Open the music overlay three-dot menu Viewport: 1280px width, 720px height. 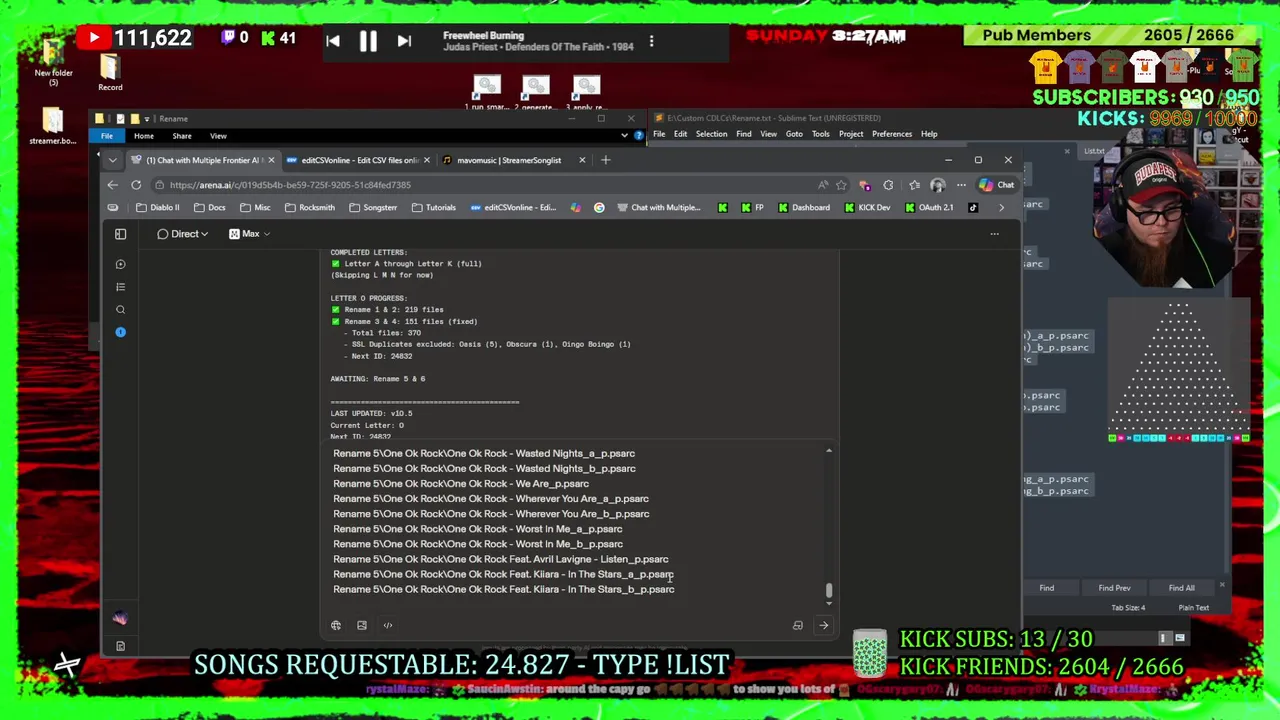(x=651, y=41)
